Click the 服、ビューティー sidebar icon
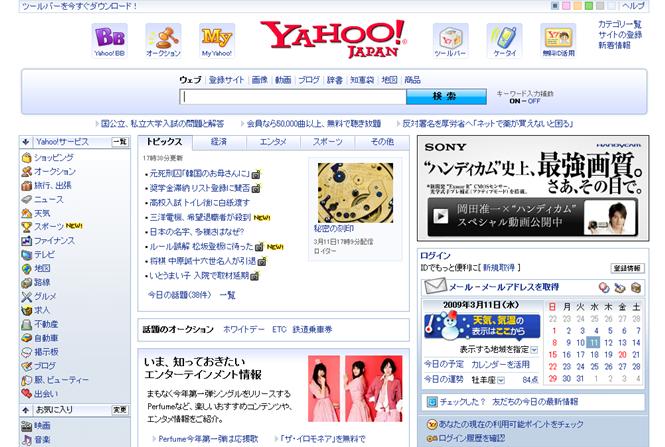This screenshot has height=447, width=665. [x=27, y=380]
